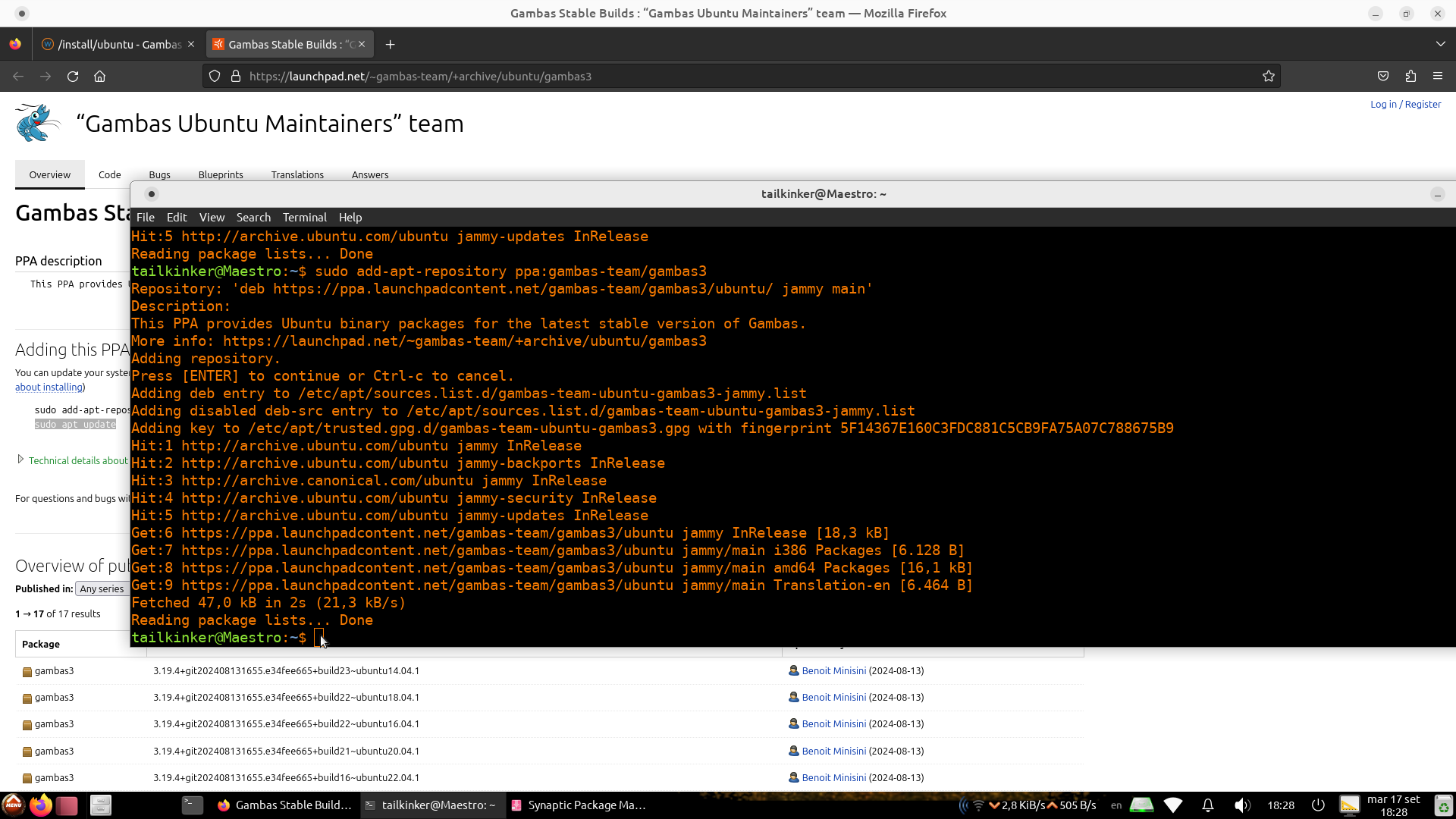The width and height of the screenshot is (1456, 819).
Task: Open Benoit Minisini link for ubuntu14.04.1 build
Action: pos(833,670)
